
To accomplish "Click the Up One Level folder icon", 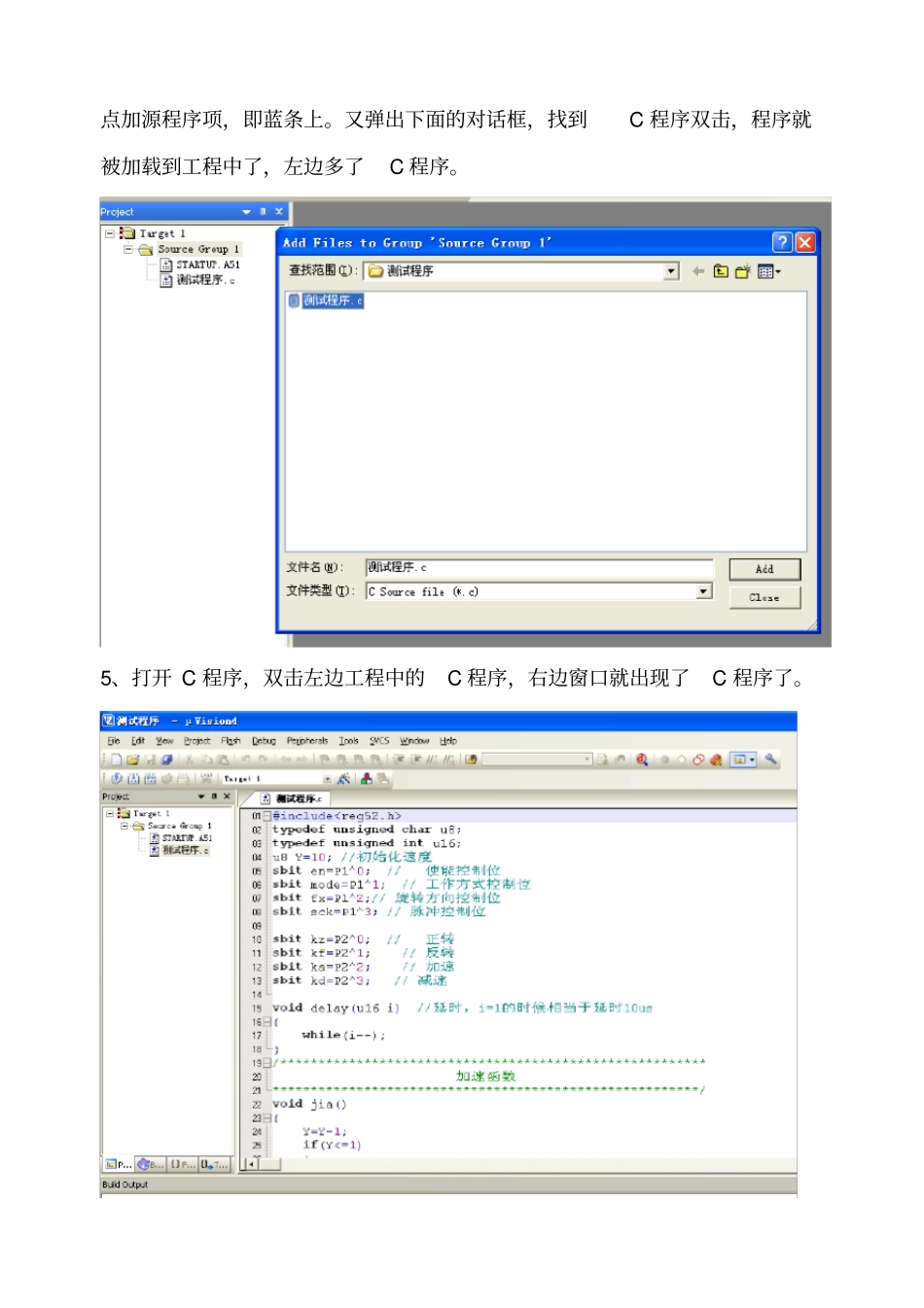I will [x=721, y=271].
